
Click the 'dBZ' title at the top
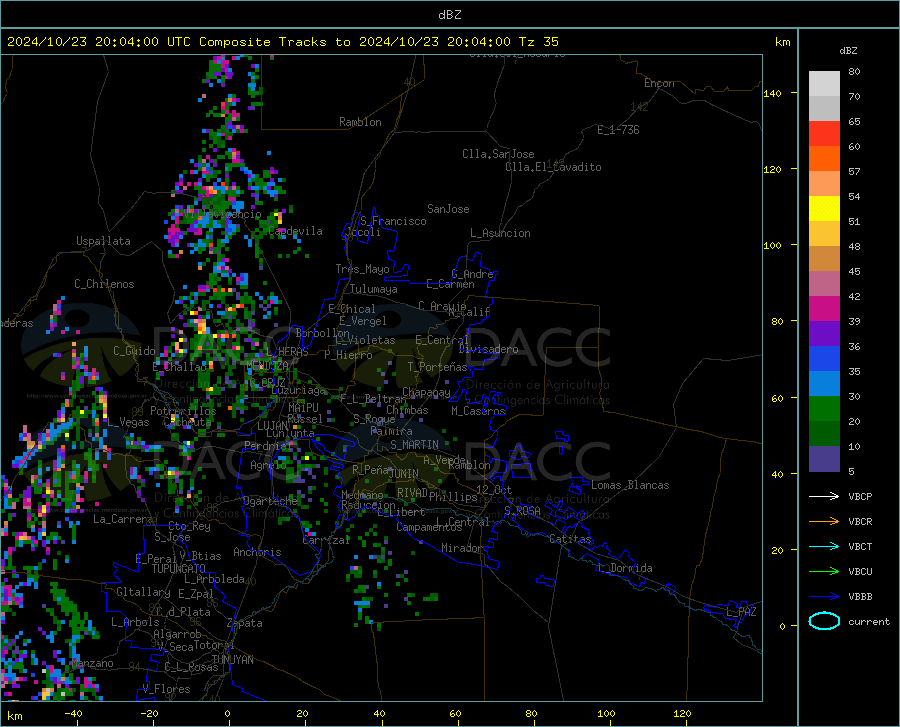click(x=449, y=15)
